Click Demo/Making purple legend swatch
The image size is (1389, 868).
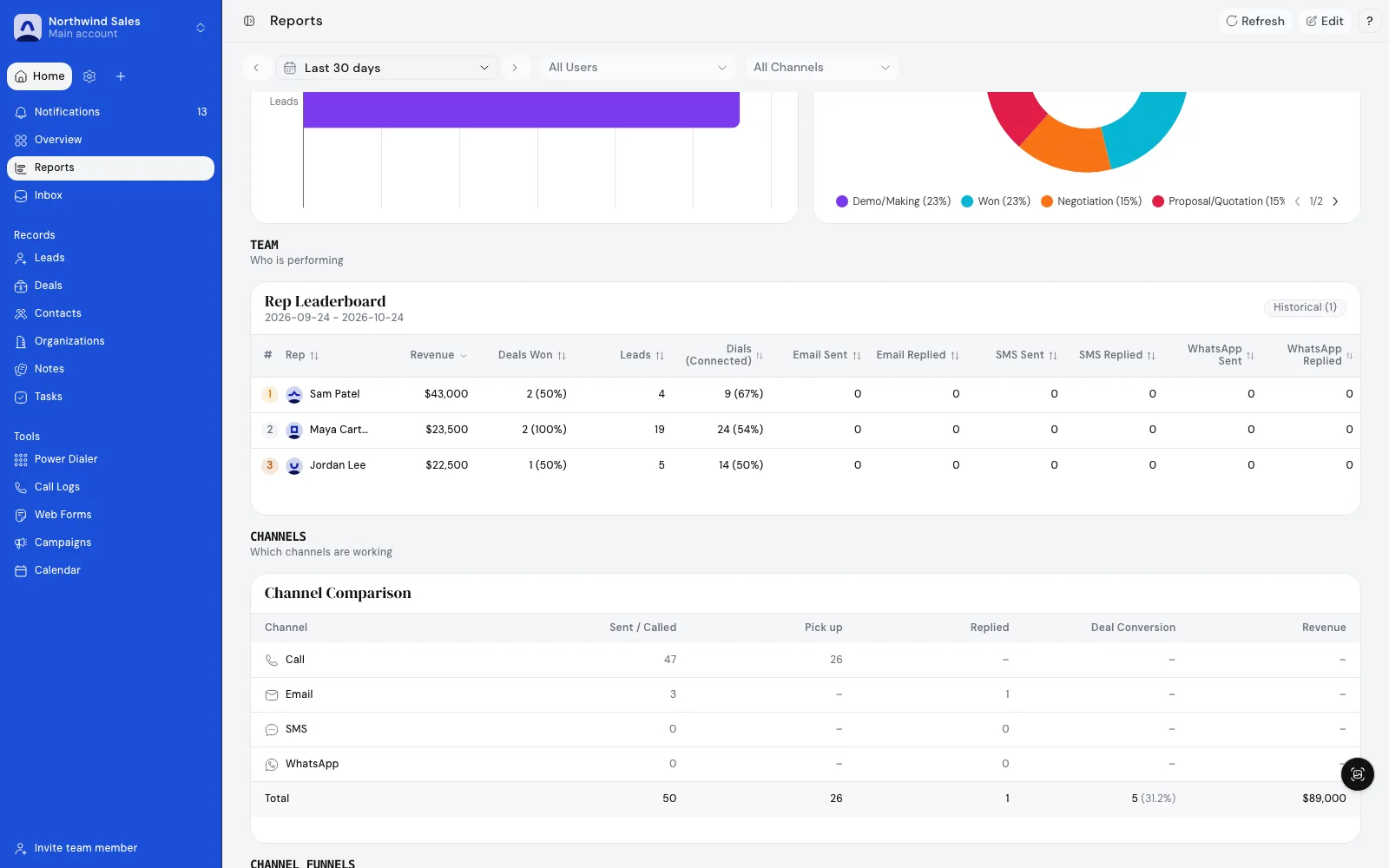click(841, 201)
